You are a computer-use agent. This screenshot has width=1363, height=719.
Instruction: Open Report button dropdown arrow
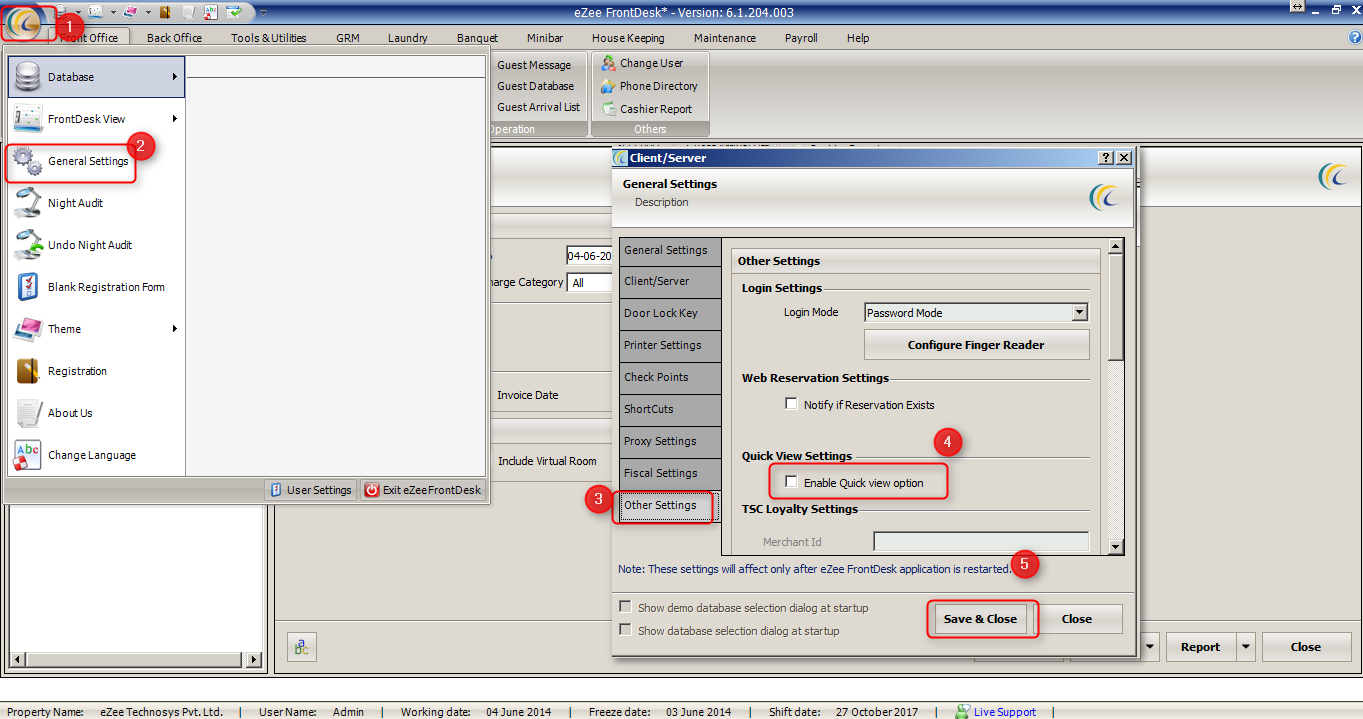click(1246, 647)
